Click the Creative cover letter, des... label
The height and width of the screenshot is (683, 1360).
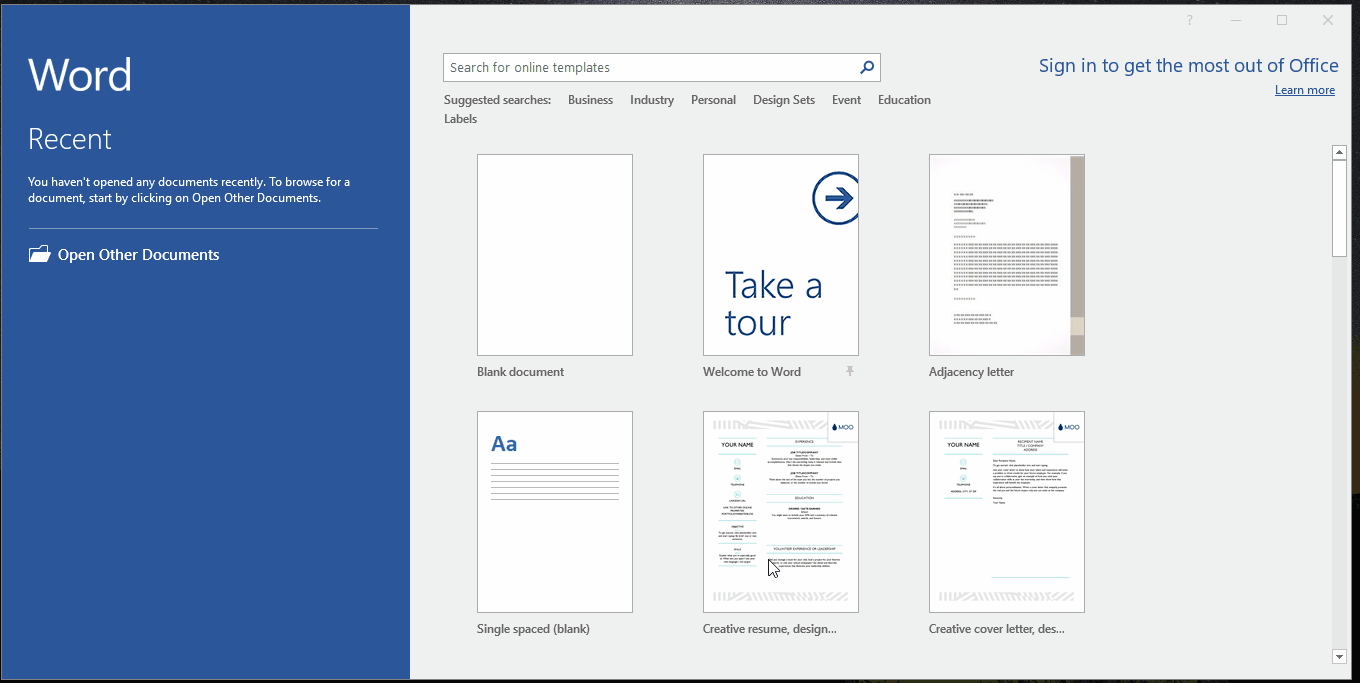[x=997, y=629]
